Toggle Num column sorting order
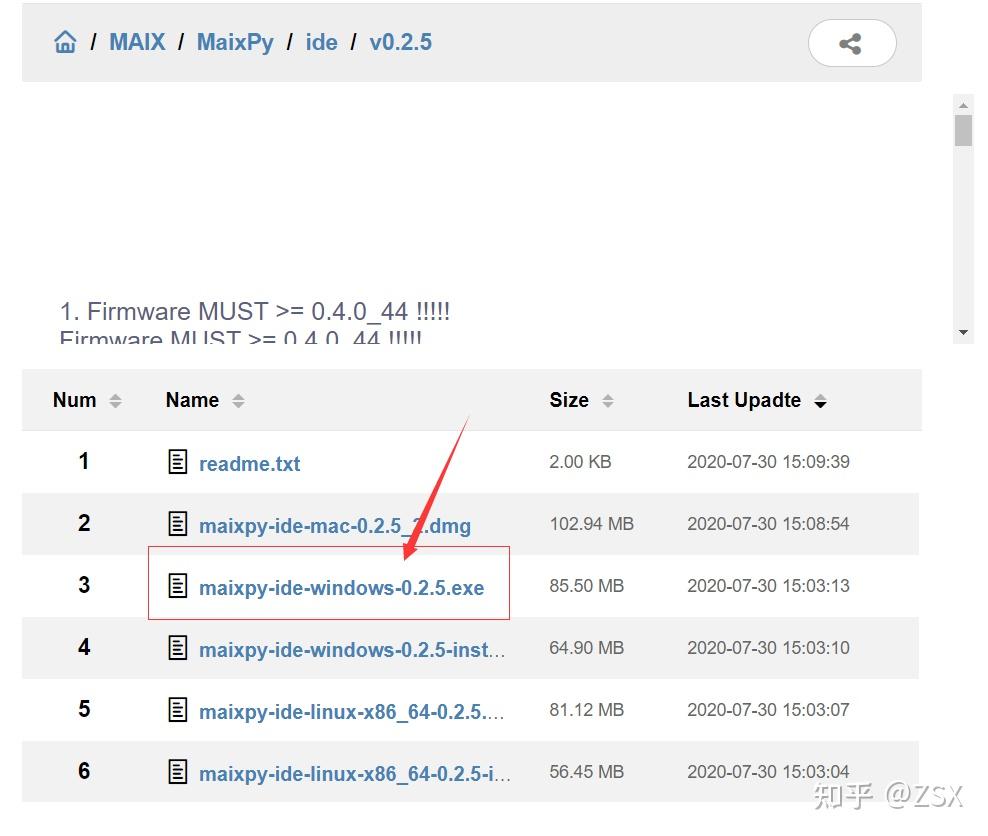The image size is (988, 836). [116, 400]
